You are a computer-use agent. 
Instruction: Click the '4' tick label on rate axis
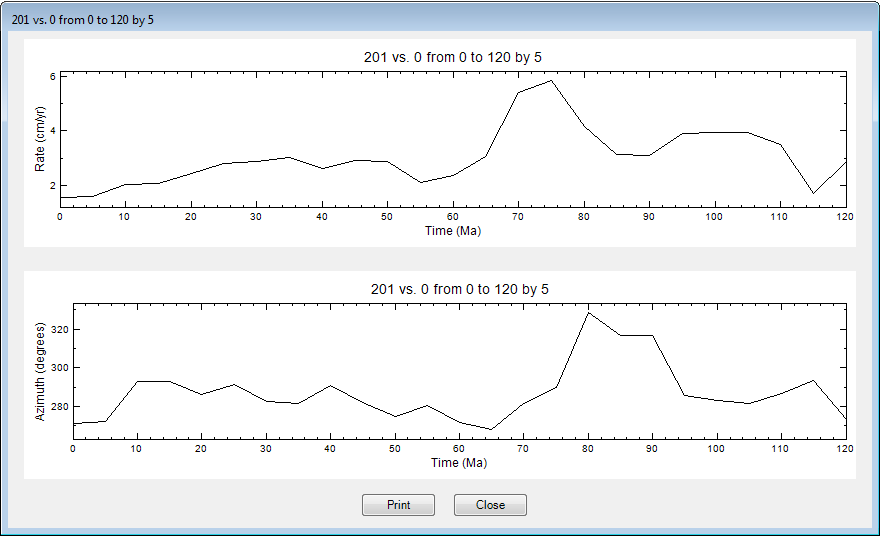click(53, 131)
